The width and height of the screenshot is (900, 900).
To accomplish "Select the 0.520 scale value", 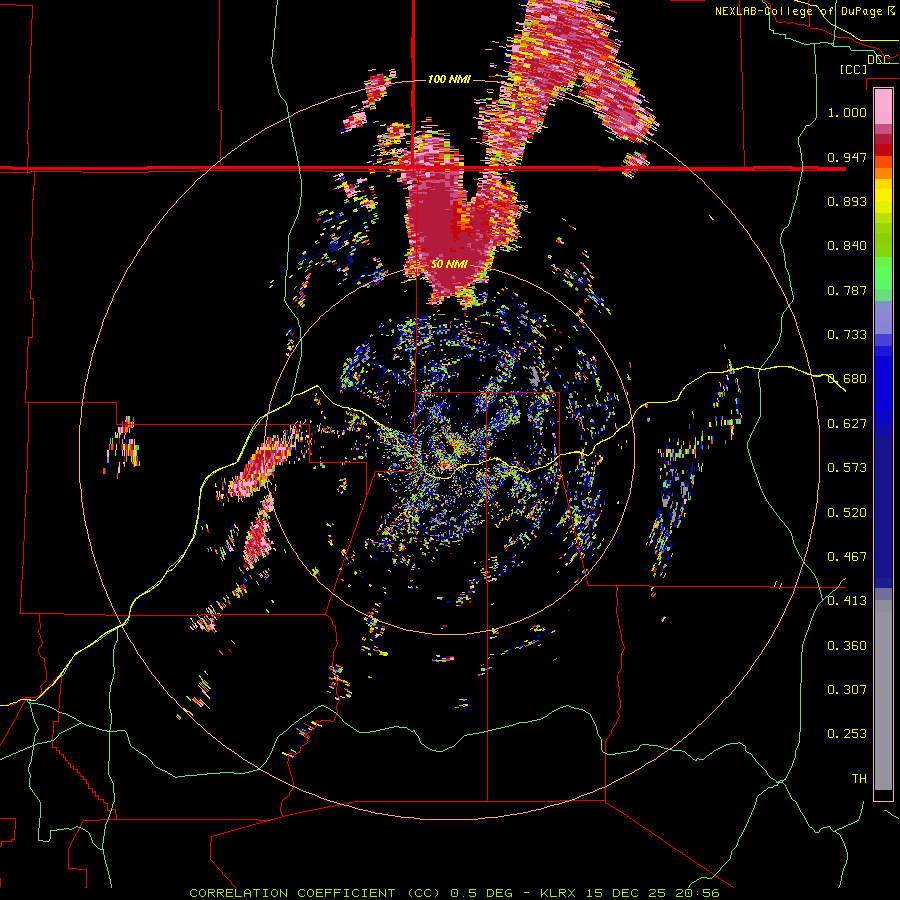I will pos(847,512).
